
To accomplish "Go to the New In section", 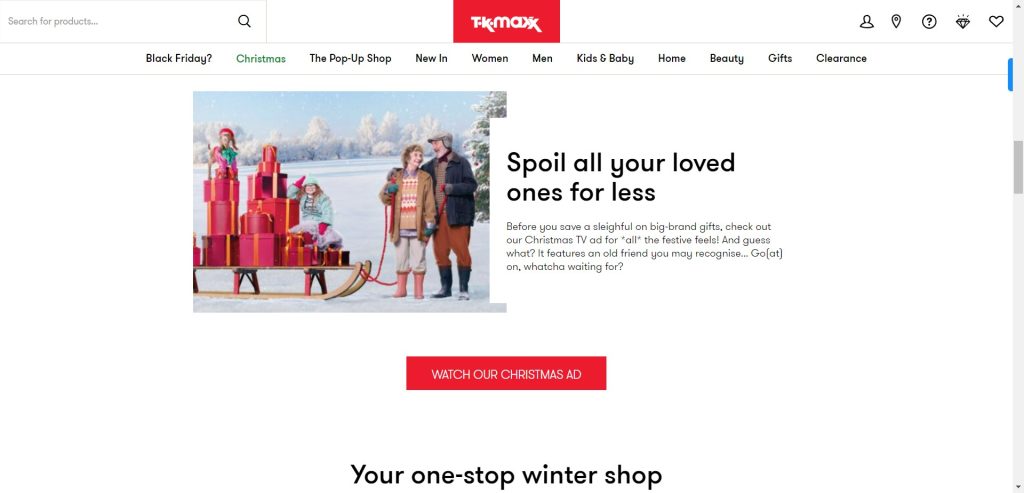I will click(431, 58).
